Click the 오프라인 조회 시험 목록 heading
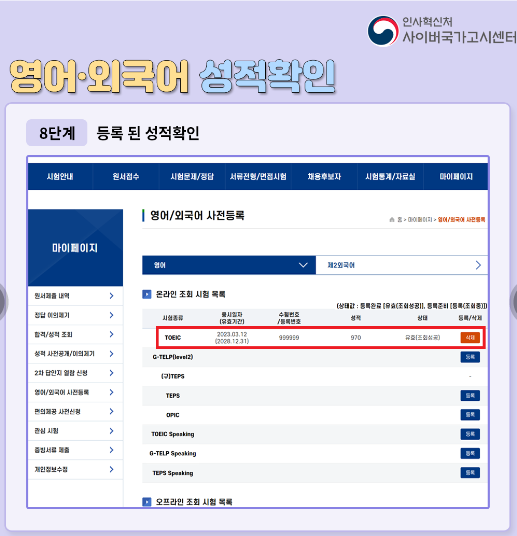Viewport: 517px width, 536px height. (194, 502)
